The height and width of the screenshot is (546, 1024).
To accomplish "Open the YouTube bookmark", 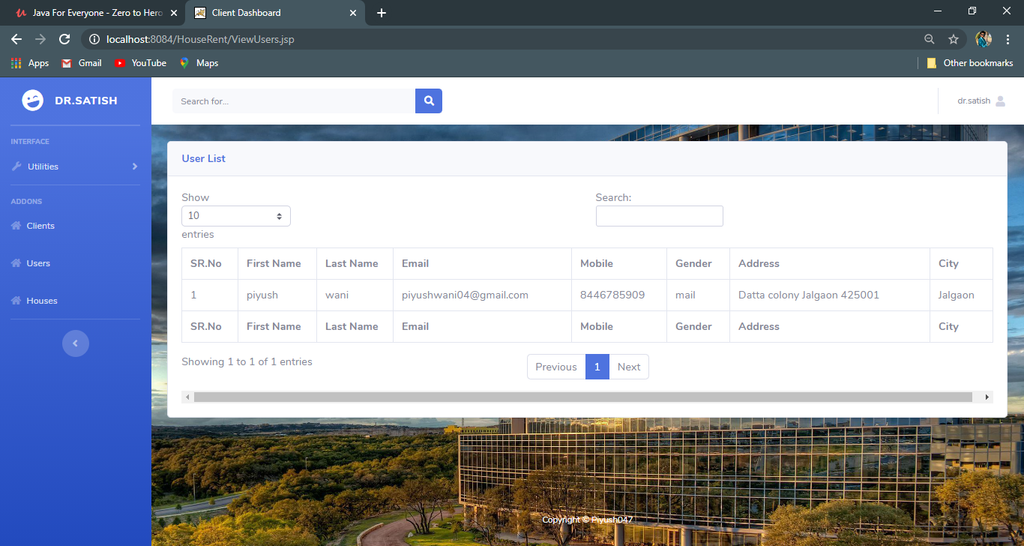I will (140, 63).
